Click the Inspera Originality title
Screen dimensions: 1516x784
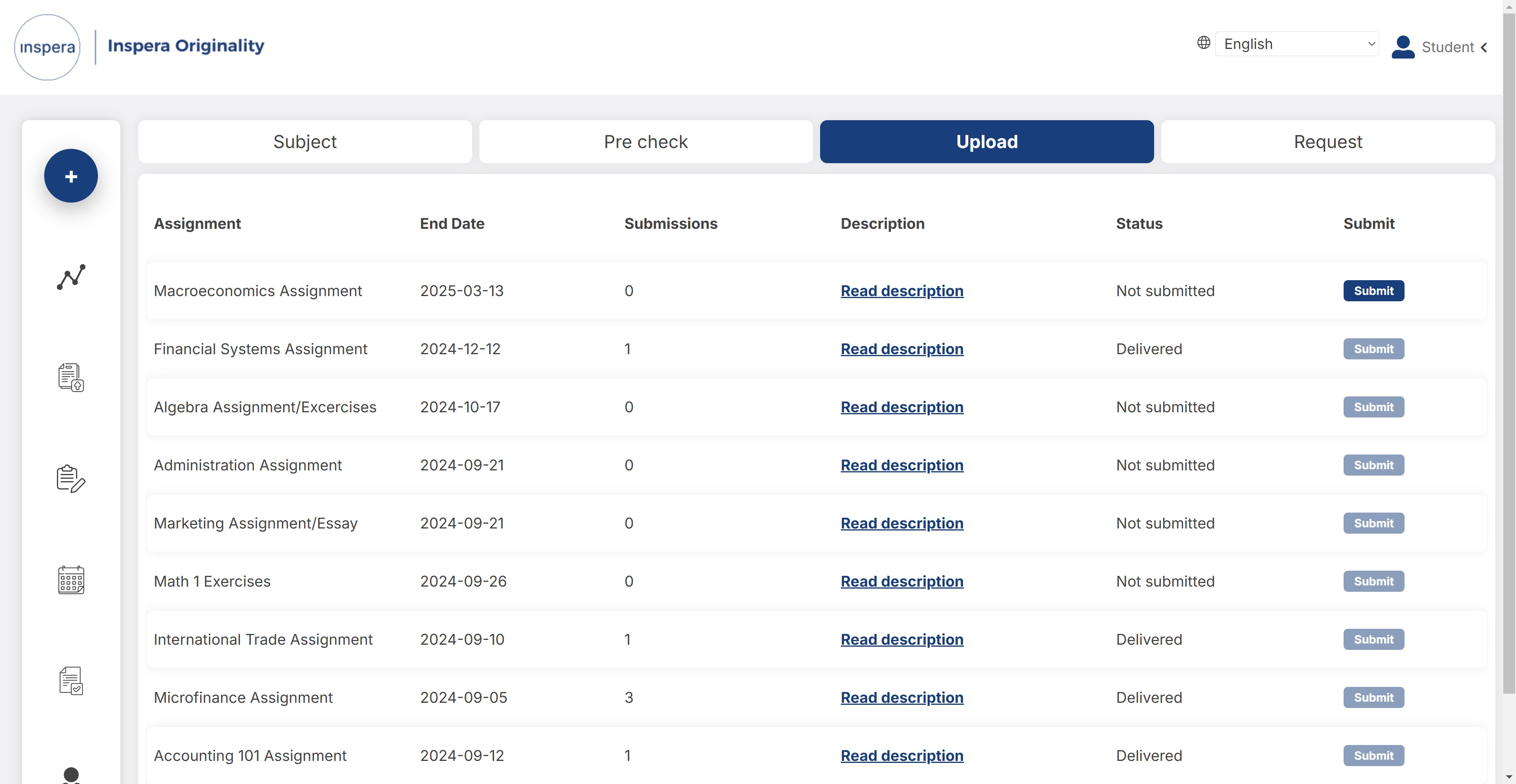pyautogui.click(x=186, y=46)
